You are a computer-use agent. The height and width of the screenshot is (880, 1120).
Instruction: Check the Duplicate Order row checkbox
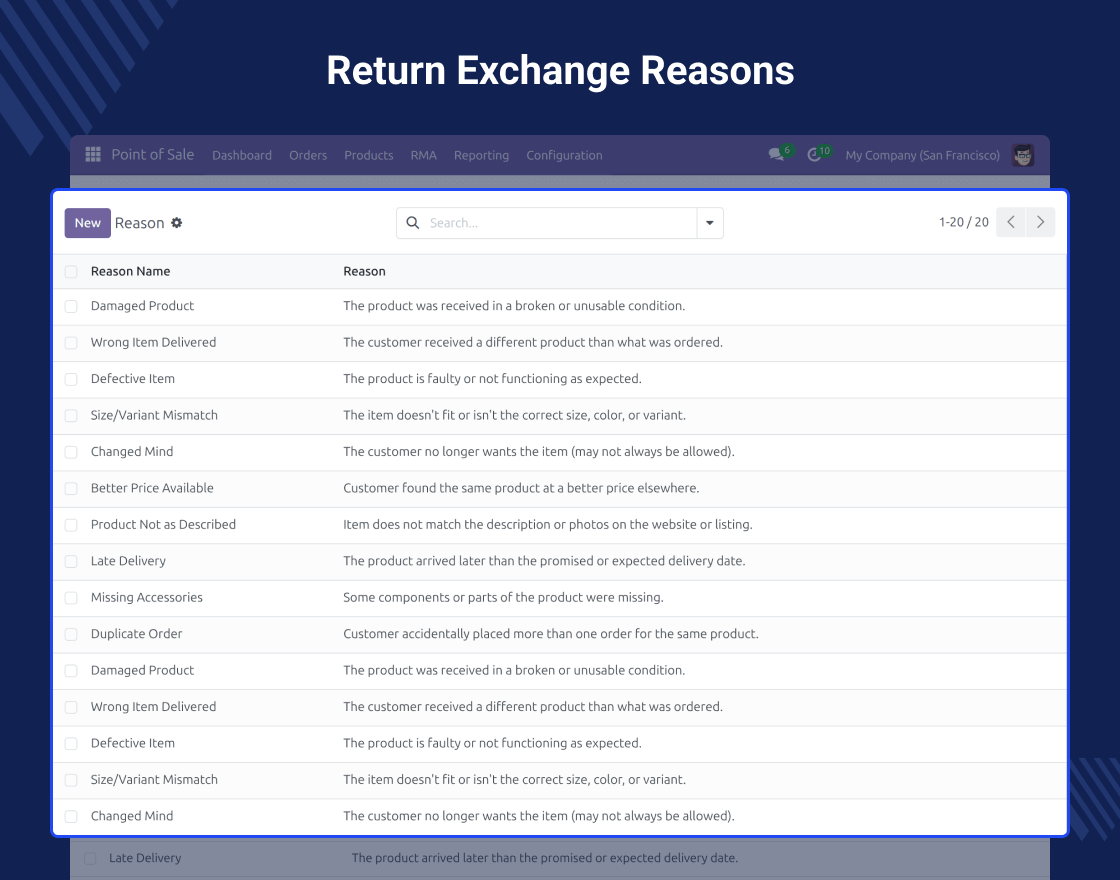pyautogui.click(x=71, y=634)
